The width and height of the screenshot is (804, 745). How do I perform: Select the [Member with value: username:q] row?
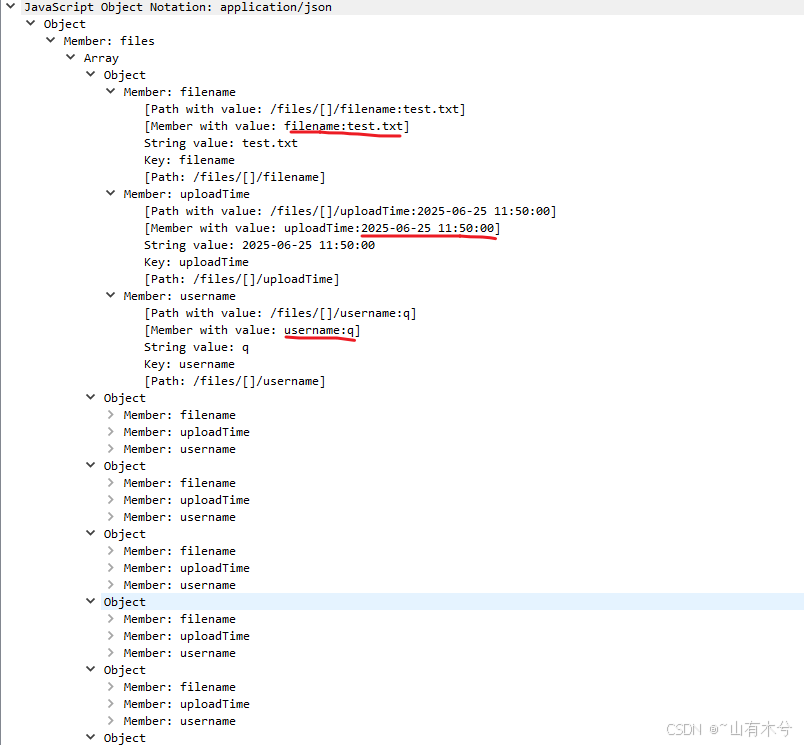(252, 330)
